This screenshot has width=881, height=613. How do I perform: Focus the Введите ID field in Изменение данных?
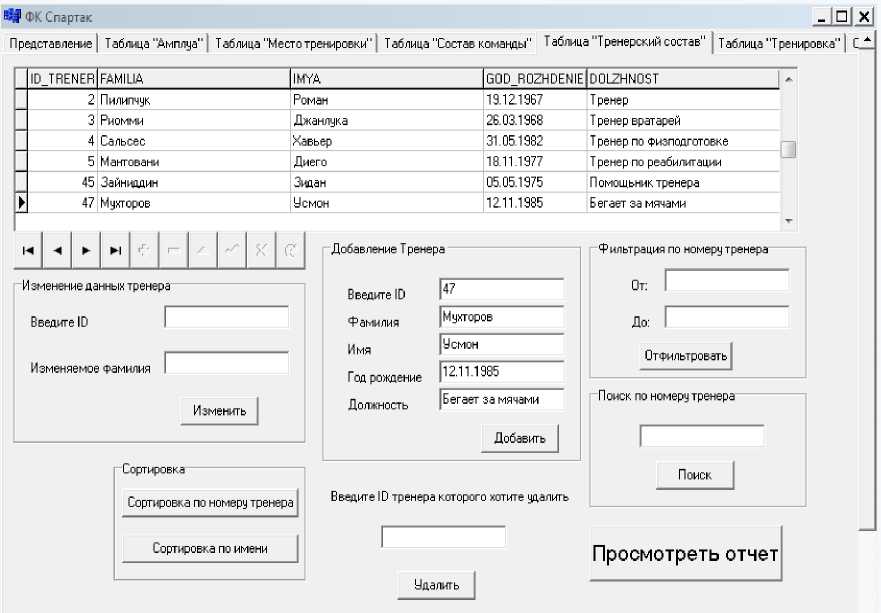pos(226,317)
